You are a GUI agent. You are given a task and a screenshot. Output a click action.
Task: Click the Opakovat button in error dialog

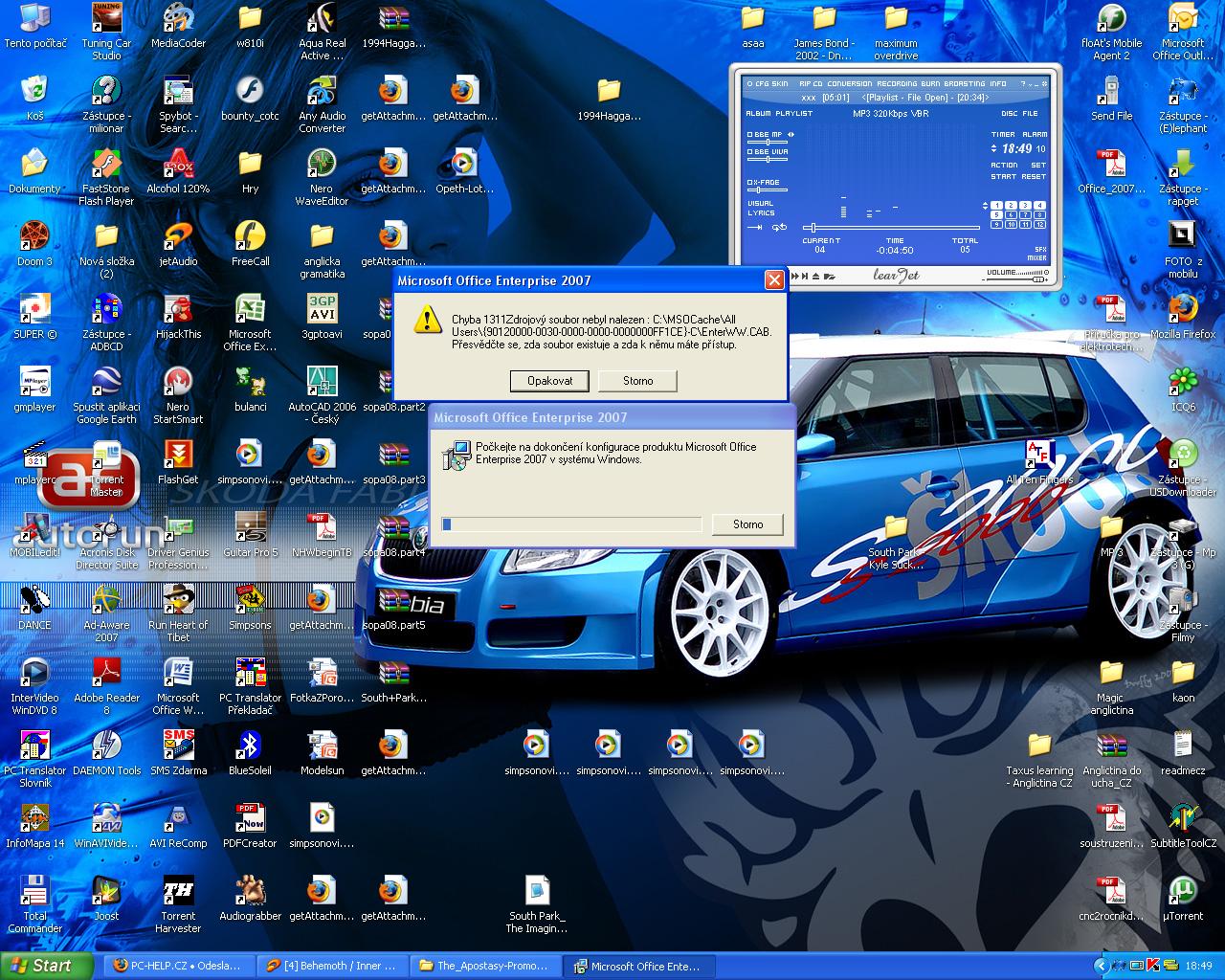549,381
